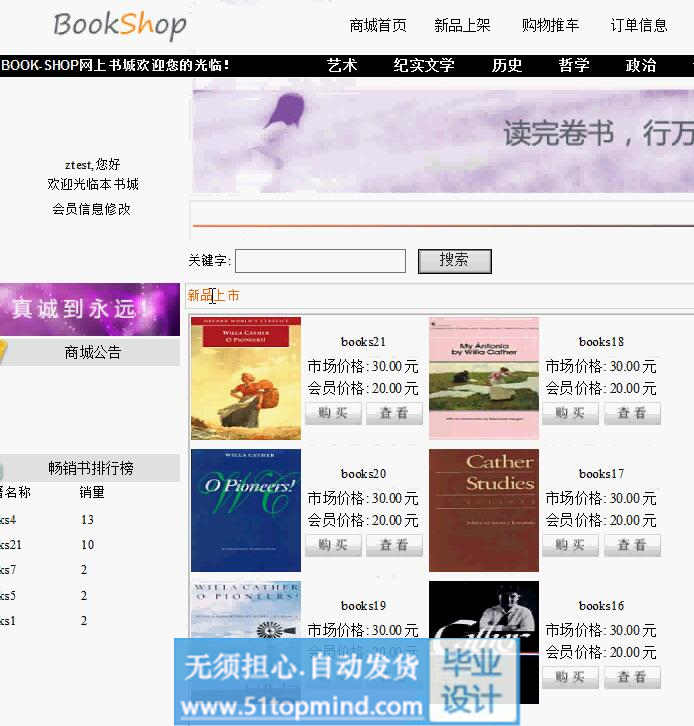Click the 搜索 button
Screen dimensions: 694x726
(455, 261)
